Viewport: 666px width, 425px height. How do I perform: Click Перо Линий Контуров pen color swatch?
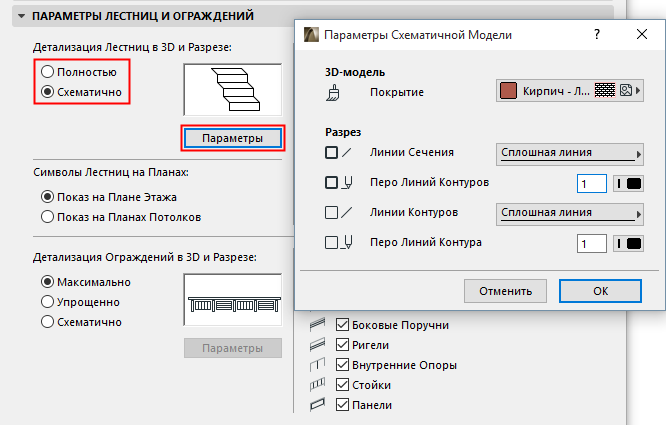(627, 183)
